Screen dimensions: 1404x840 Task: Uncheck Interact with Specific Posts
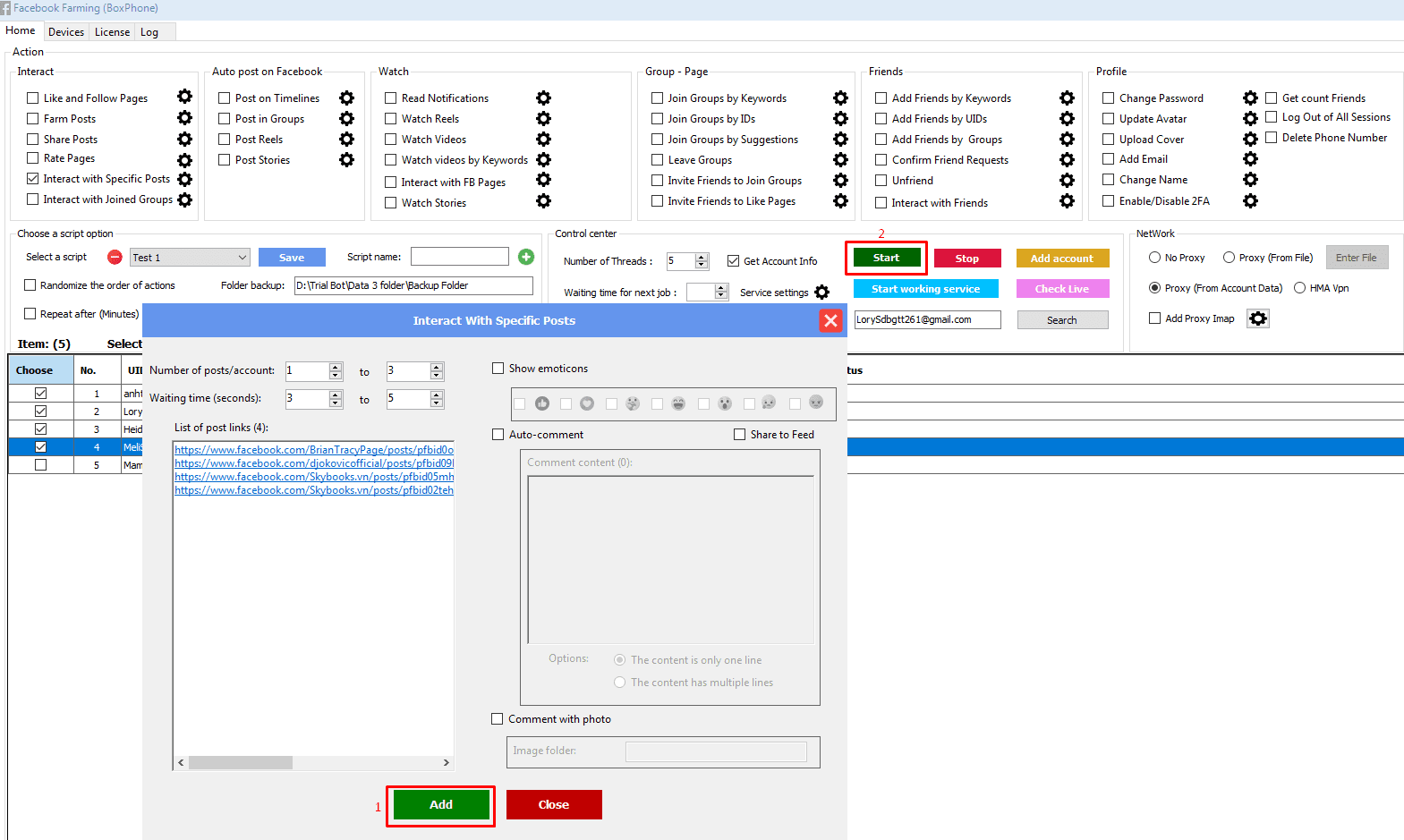(33, 179)
